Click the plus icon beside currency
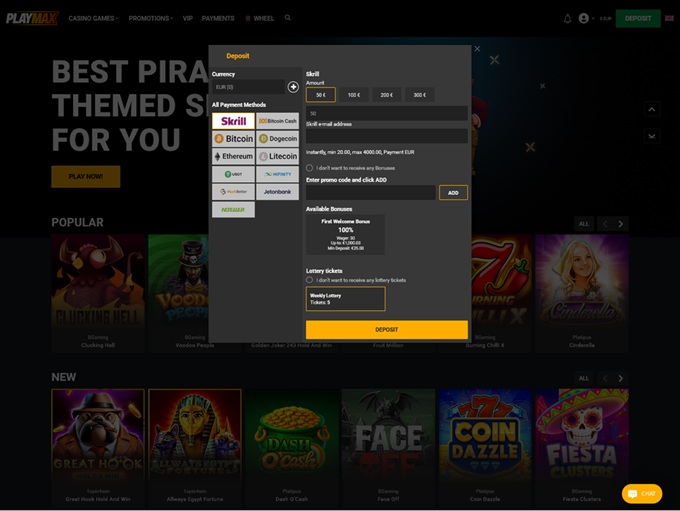The height and width of the screenshot is (511, 680). (x=293, y=87)
